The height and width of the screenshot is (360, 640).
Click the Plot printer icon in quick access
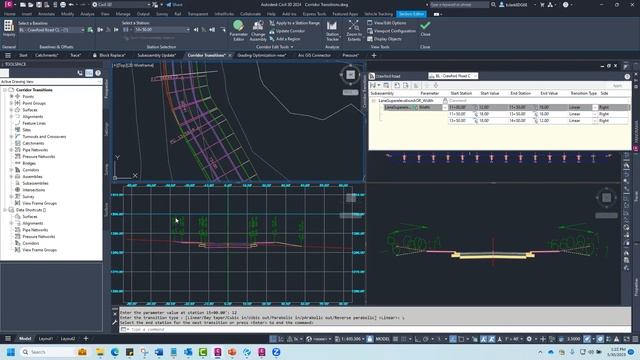pos(63,4)
